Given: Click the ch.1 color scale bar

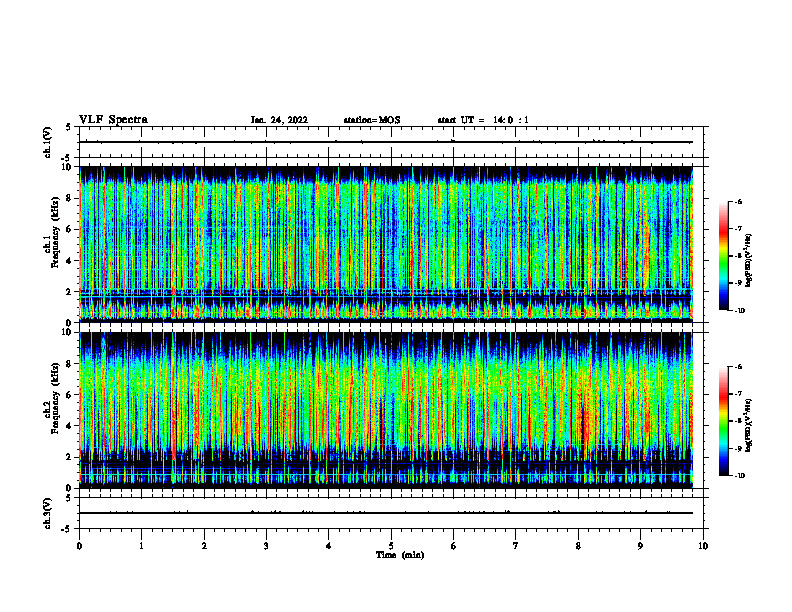Looking at the screenshot, I should point(723,256).
